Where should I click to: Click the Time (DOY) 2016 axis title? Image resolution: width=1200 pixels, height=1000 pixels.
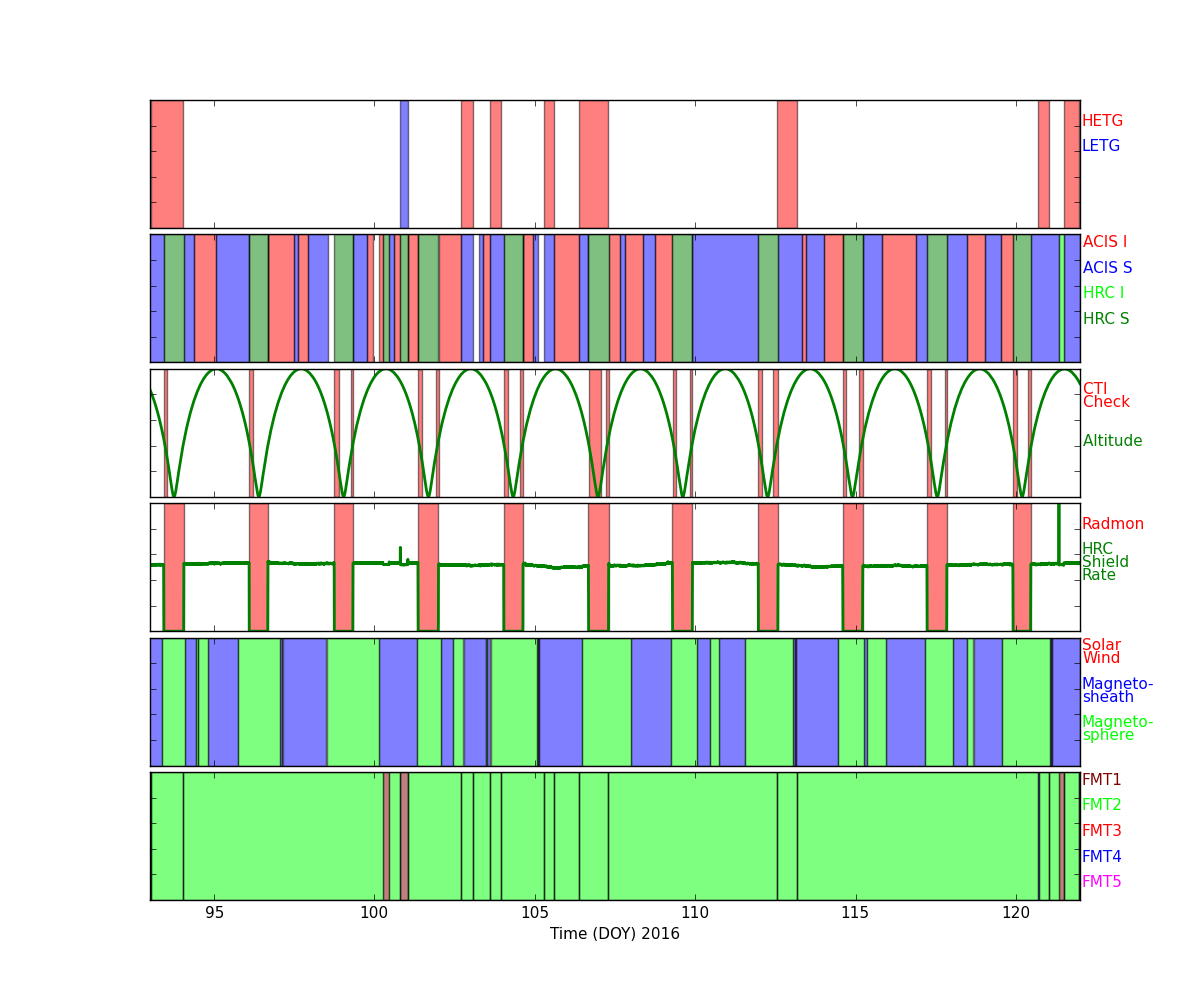click(614, 934)
